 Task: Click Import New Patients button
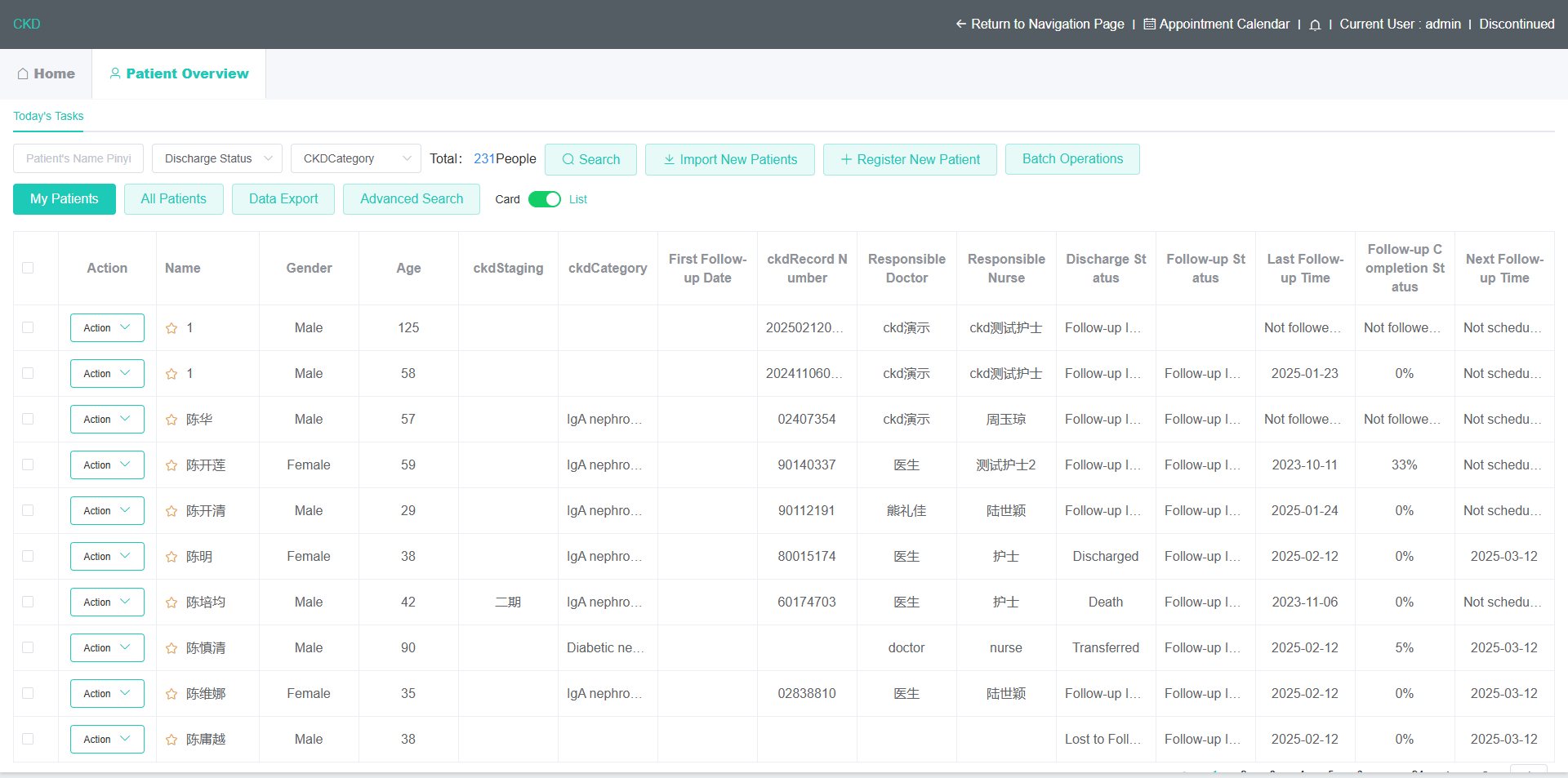(x=730, y=159)
